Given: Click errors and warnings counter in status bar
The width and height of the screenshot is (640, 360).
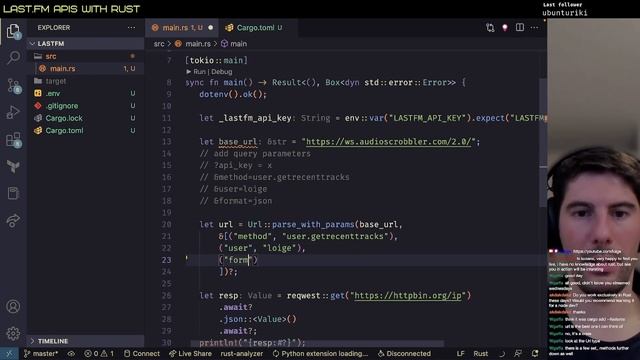Looking at the screenshot, I should click(99, 353).
